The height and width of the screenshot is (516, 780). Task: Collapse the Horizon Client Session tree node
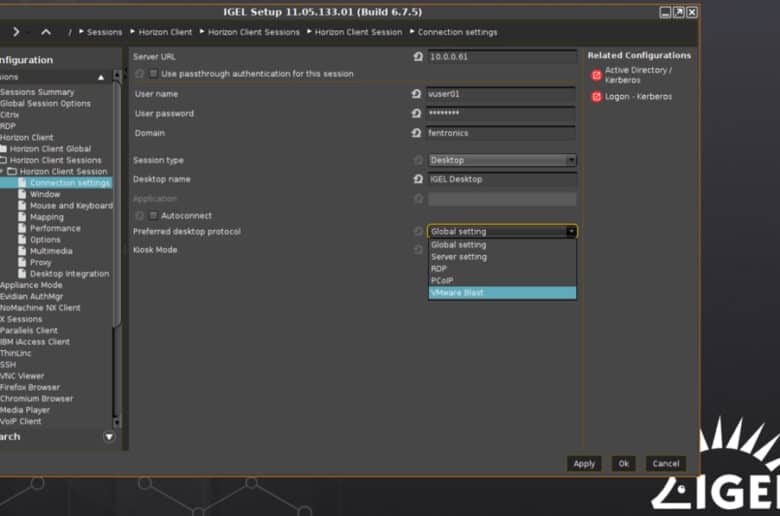tap(2, 171)
